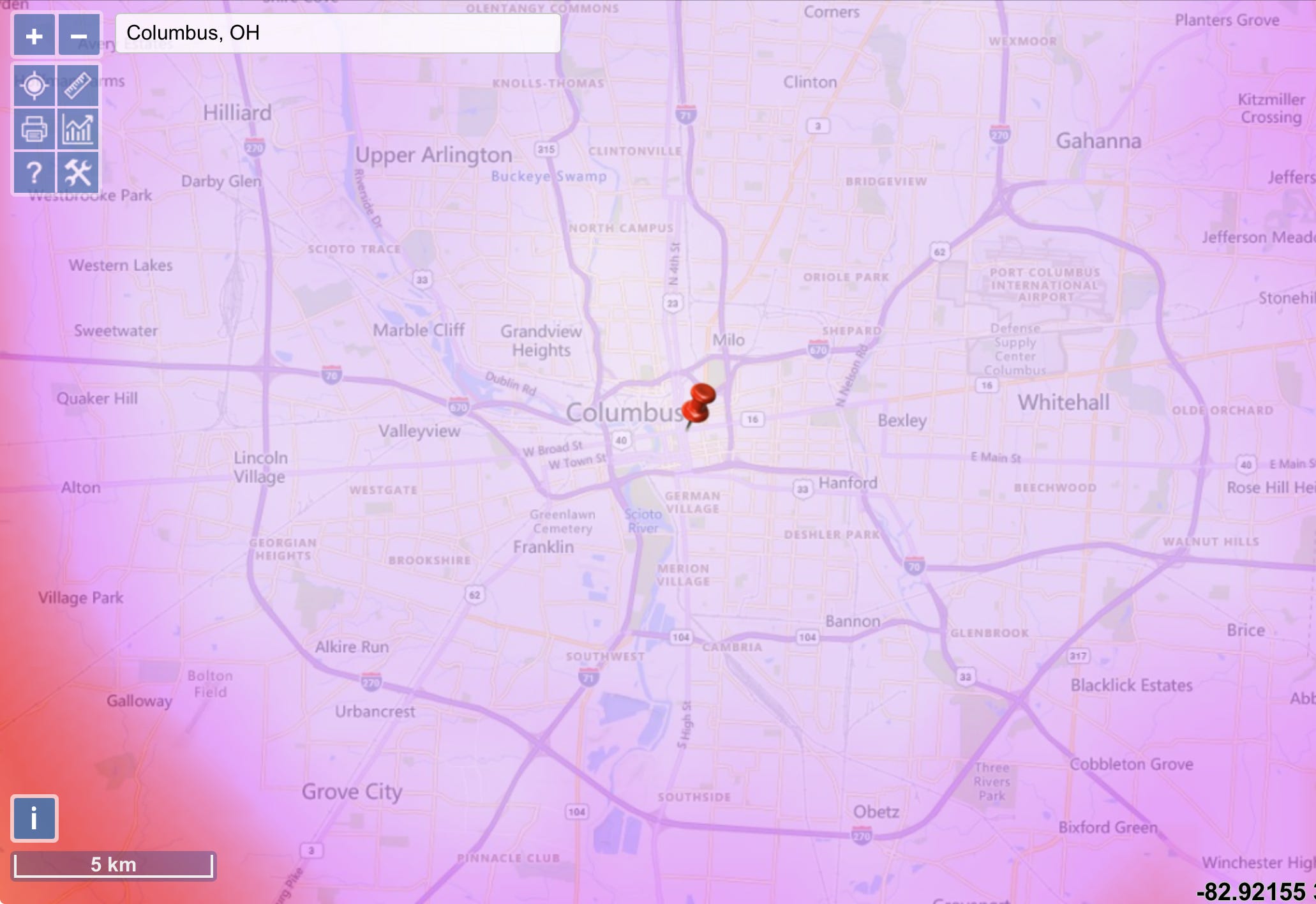This screenshot has height=904, width=1316.
Task: Click the Village Park label
Action: (80, 598)
